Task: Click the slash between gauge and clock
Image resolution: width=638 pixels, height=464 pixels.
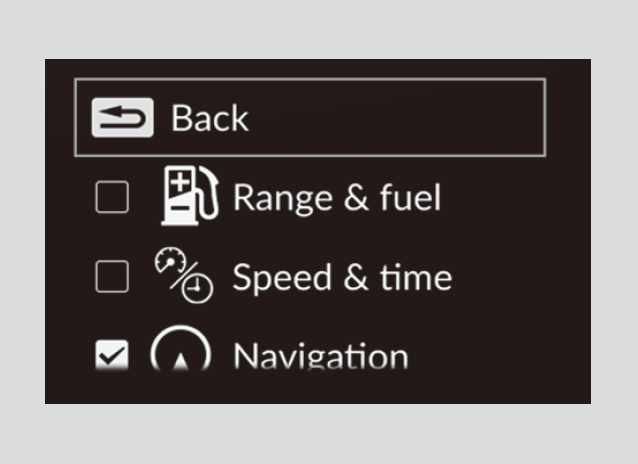Action: [185, 276]
